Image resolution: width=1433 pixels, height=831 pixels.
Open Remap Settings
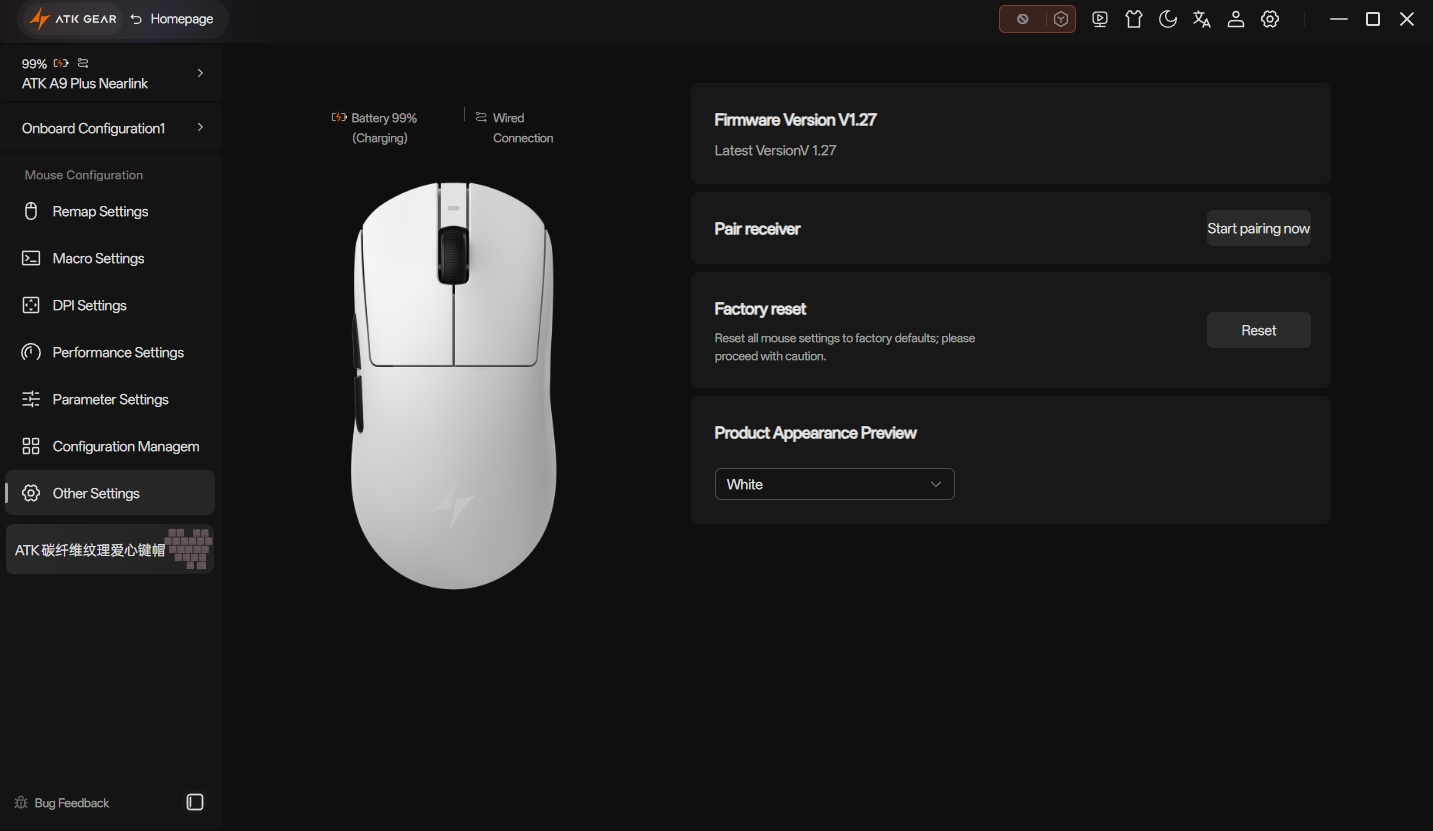coord(110,211)
